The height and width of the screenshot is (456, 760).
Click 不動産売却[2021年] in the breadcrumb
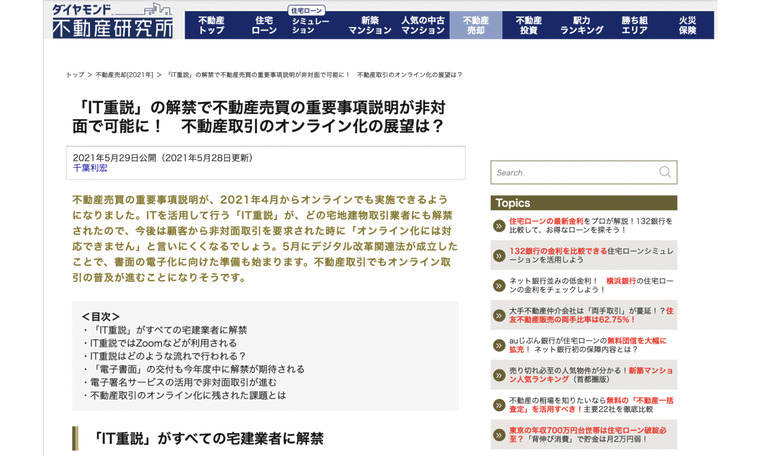coord(124,75)
